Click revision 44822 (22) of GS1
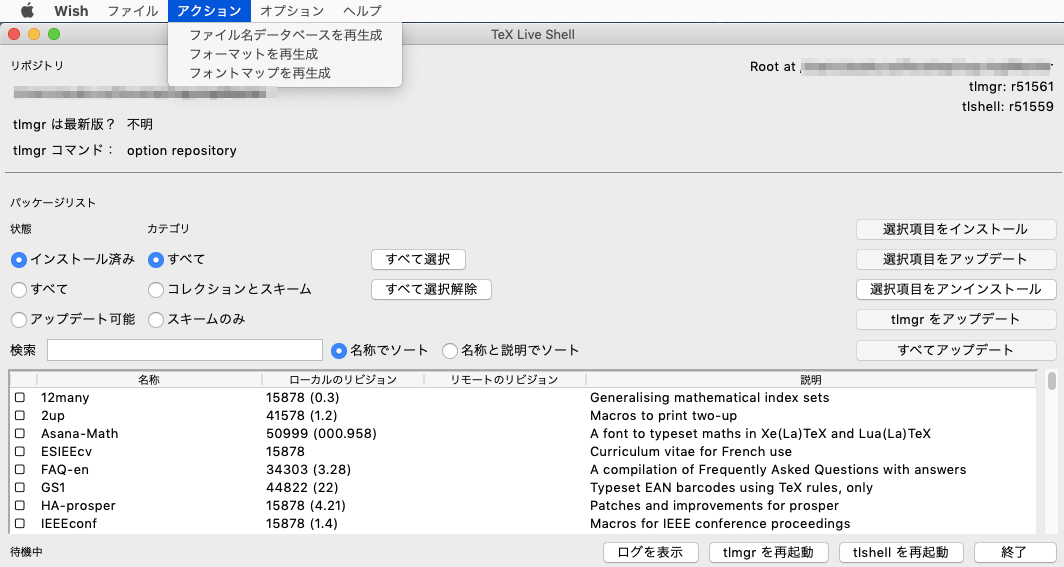The image size is (1064, 567). 302,487
